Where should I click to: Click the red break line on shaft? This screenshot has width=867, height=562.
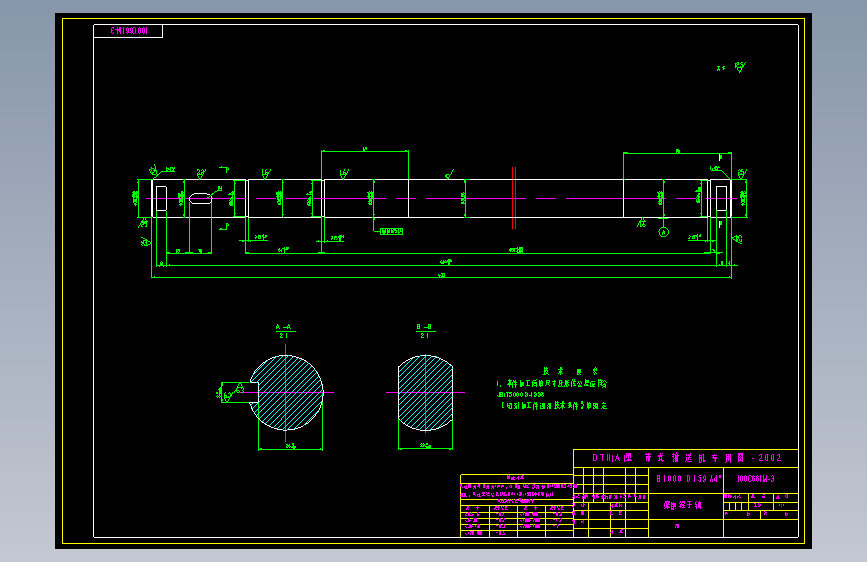click(514, 198)
